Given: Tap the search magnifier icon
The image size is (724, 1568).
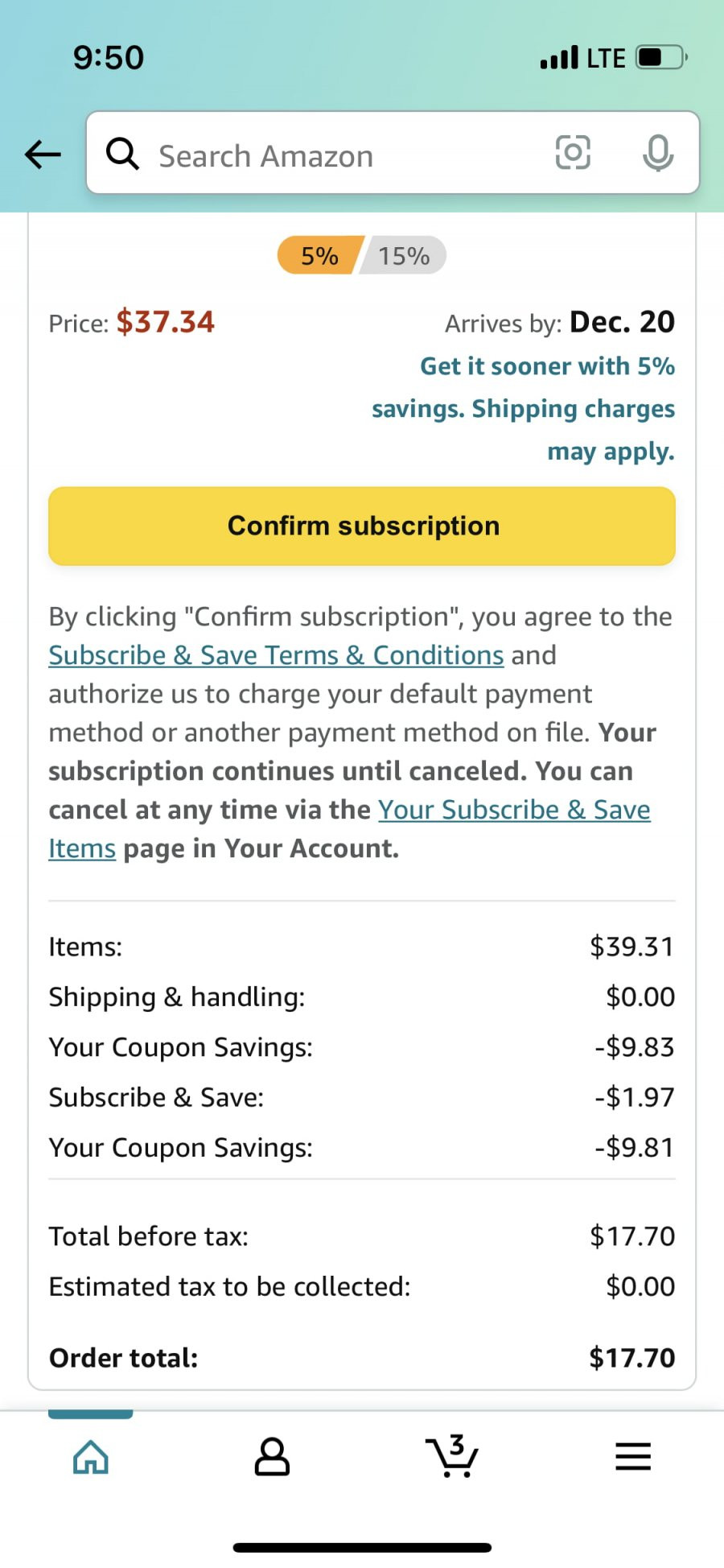Looking at the screenshot, I should pos(122,153).
